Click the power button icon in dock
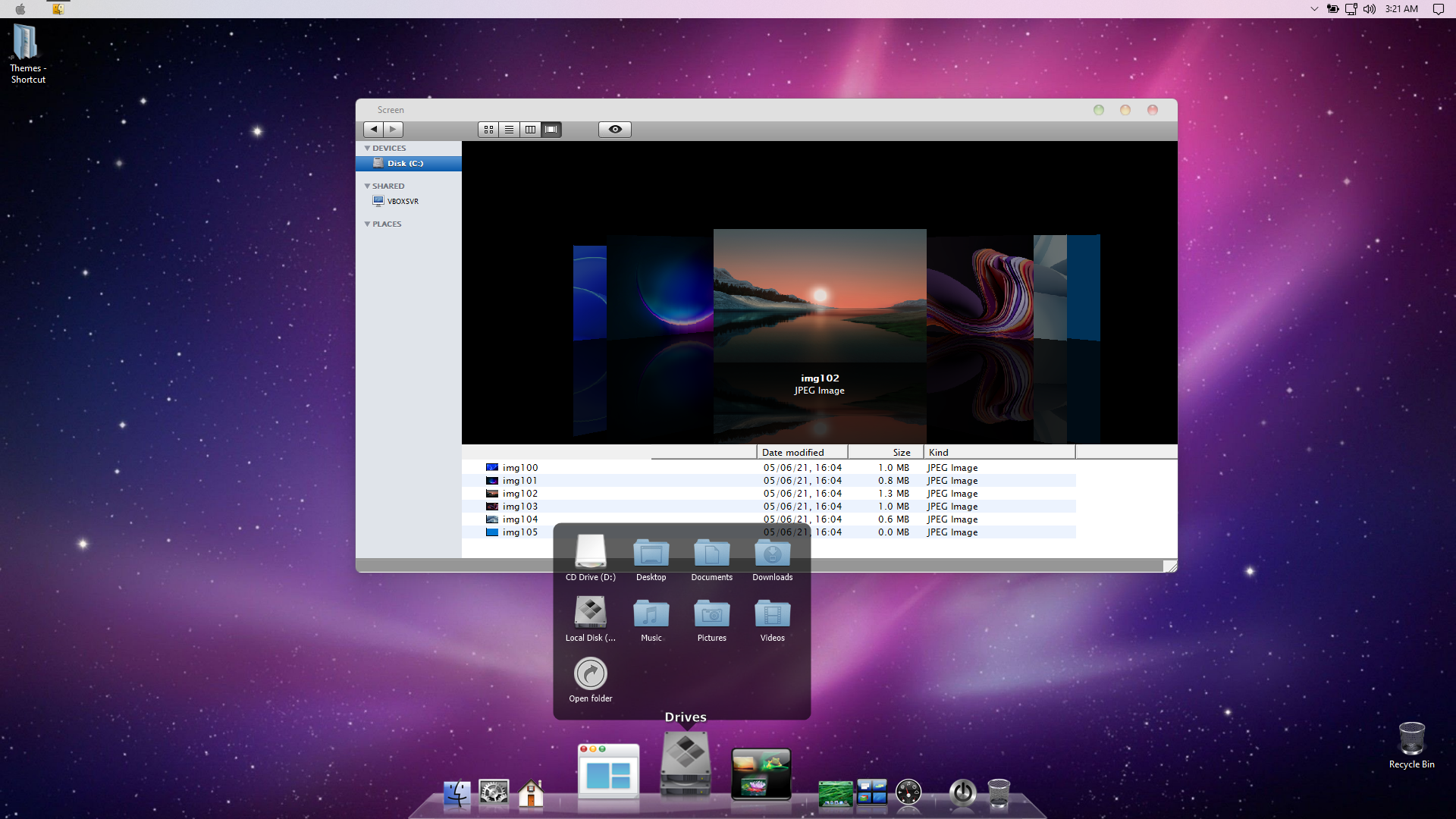1456x819 pixels. tap(962, 793)
